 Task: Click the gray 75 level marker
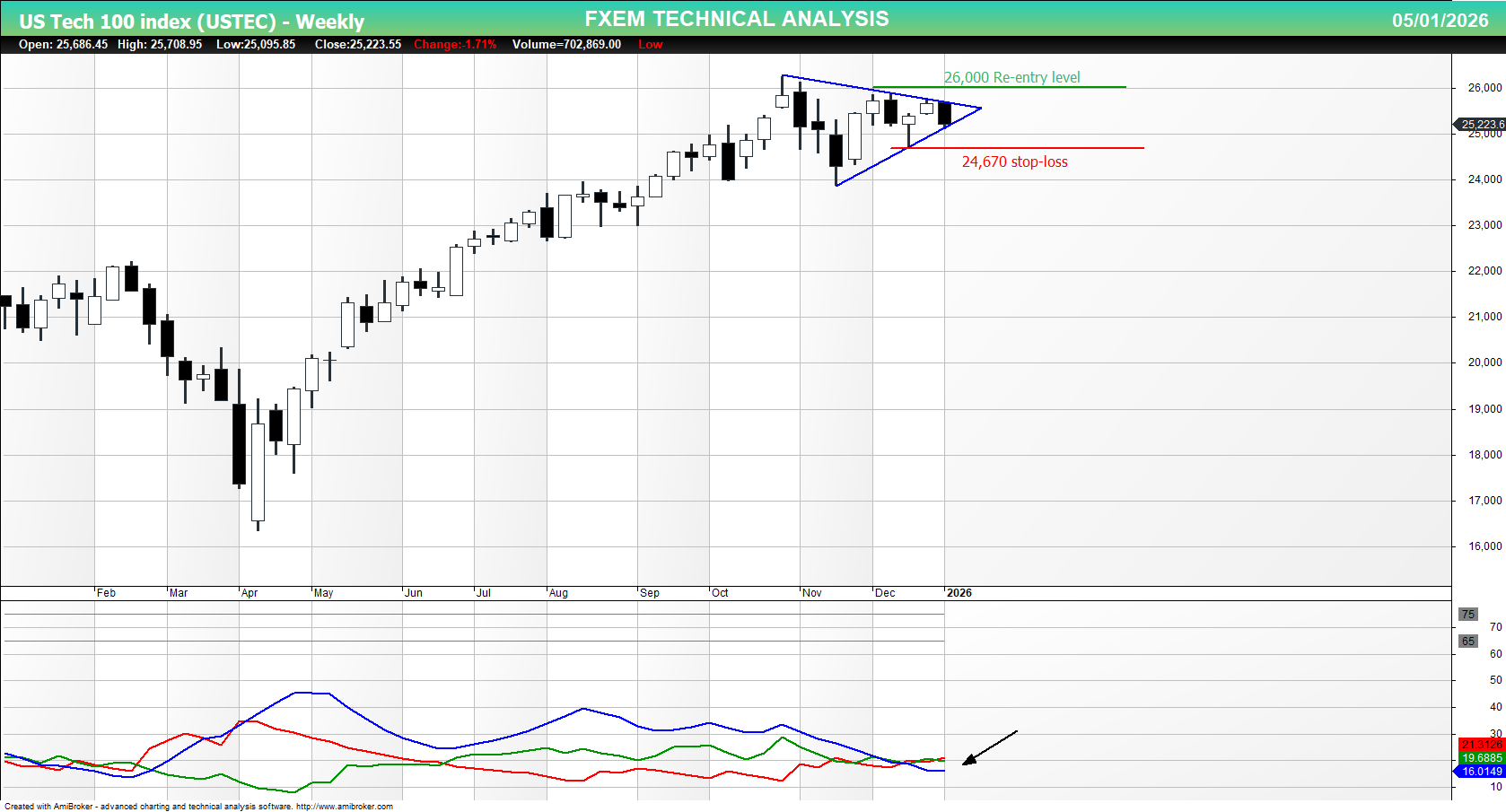click(1468, 614)
